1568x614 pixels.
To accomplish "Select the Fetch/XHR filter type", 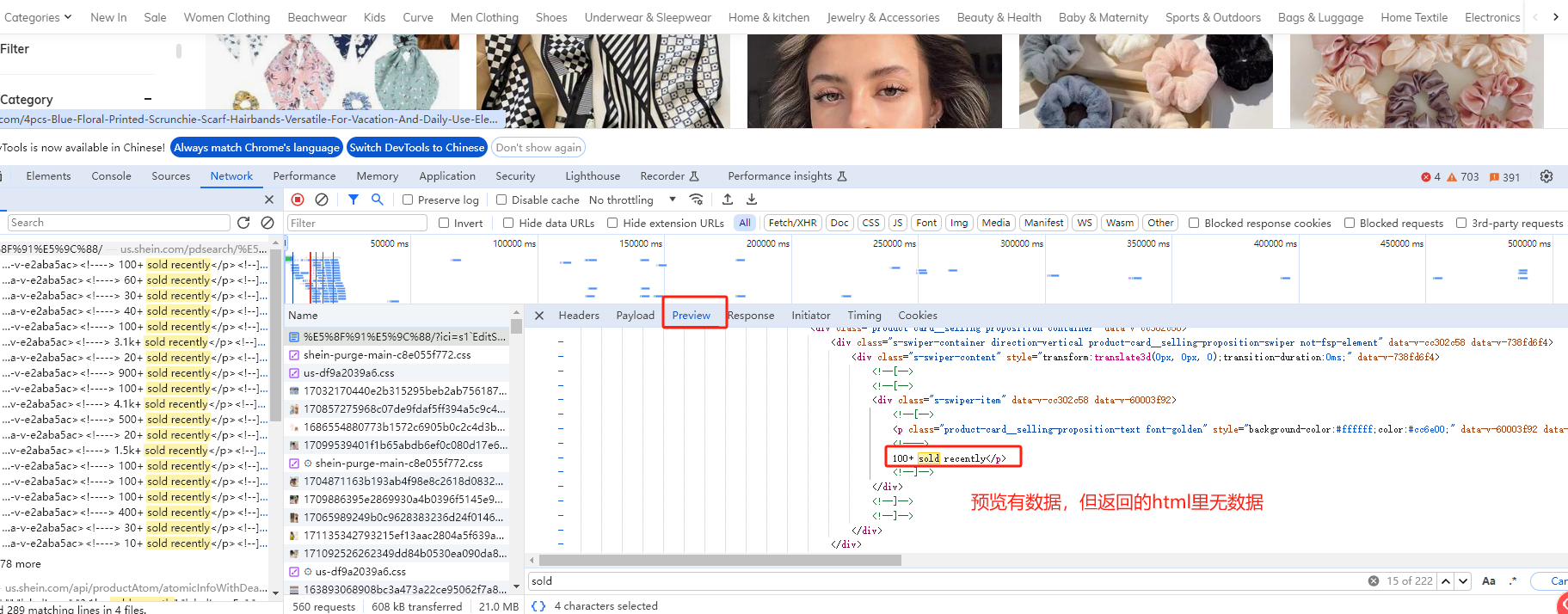I will [x=792, y=223].
